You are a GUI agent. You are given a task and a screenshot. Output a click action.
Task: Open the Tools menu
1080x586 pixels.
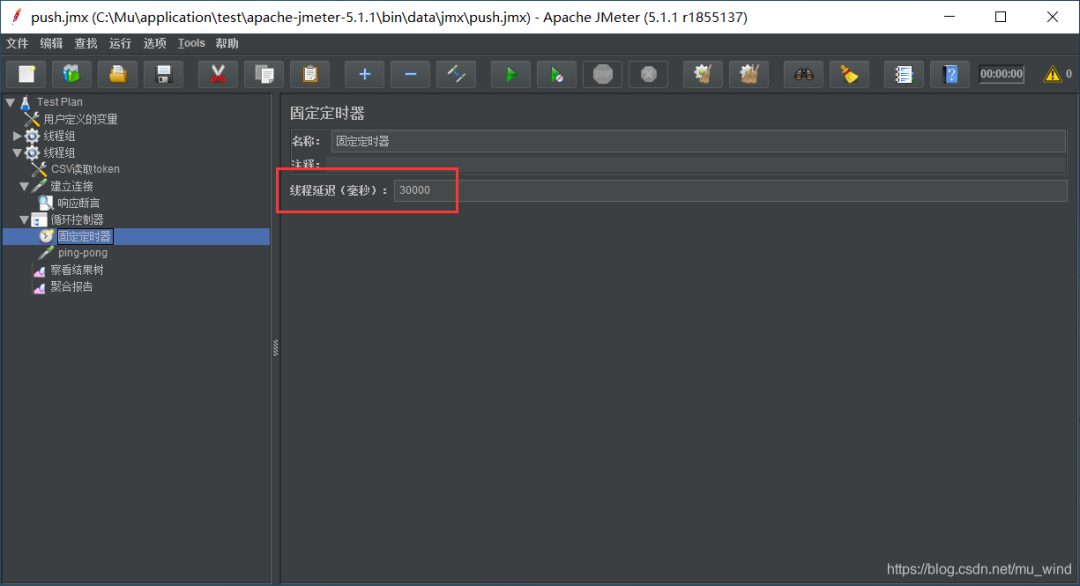[x=191, y=43]
